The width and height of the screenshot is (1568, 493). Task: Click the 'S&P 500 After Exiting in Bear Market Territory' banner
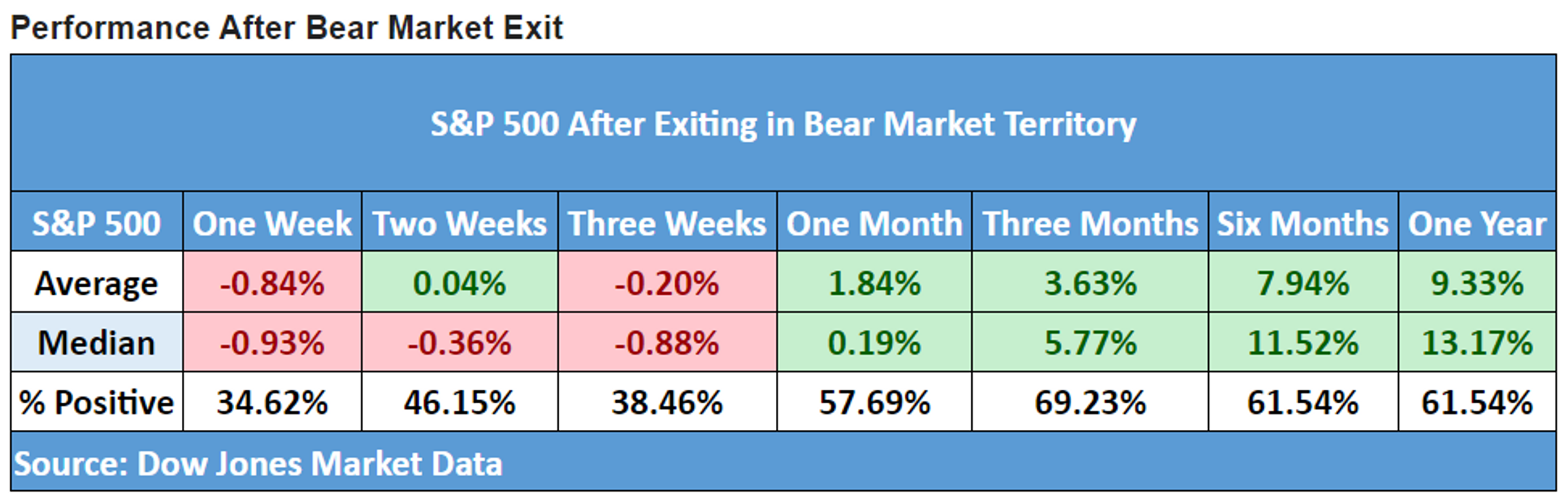pos(783,124)
